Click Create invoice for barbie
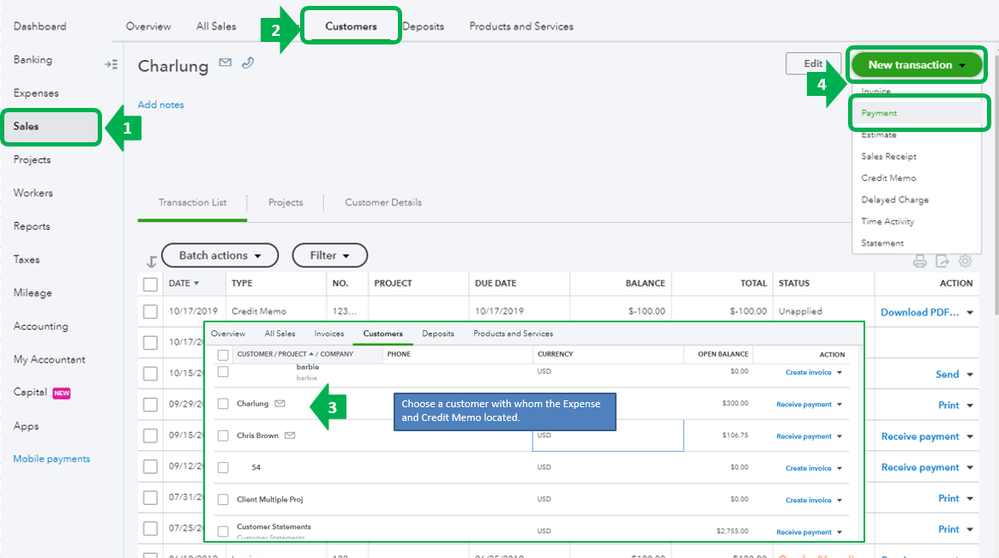The height and width of the screenshot is (558, 999). coord(808,372)
